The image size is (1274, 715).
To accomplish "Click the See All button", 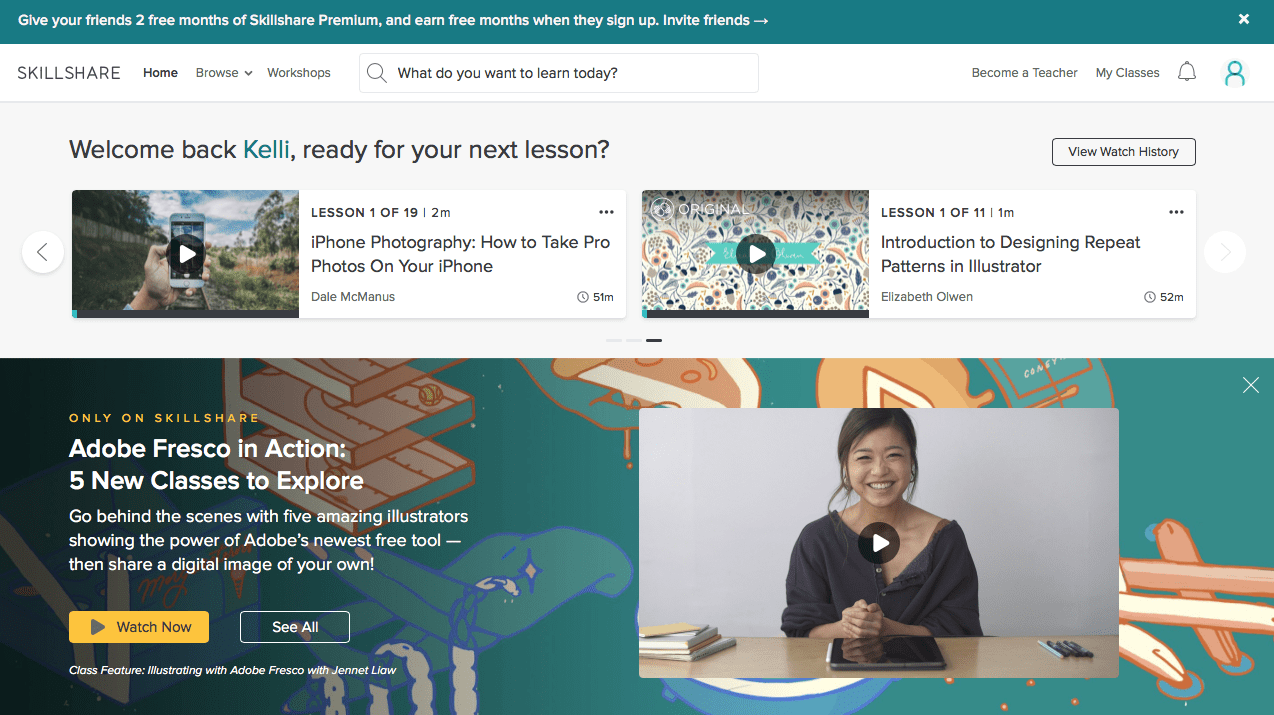I will tap(295, 627).
